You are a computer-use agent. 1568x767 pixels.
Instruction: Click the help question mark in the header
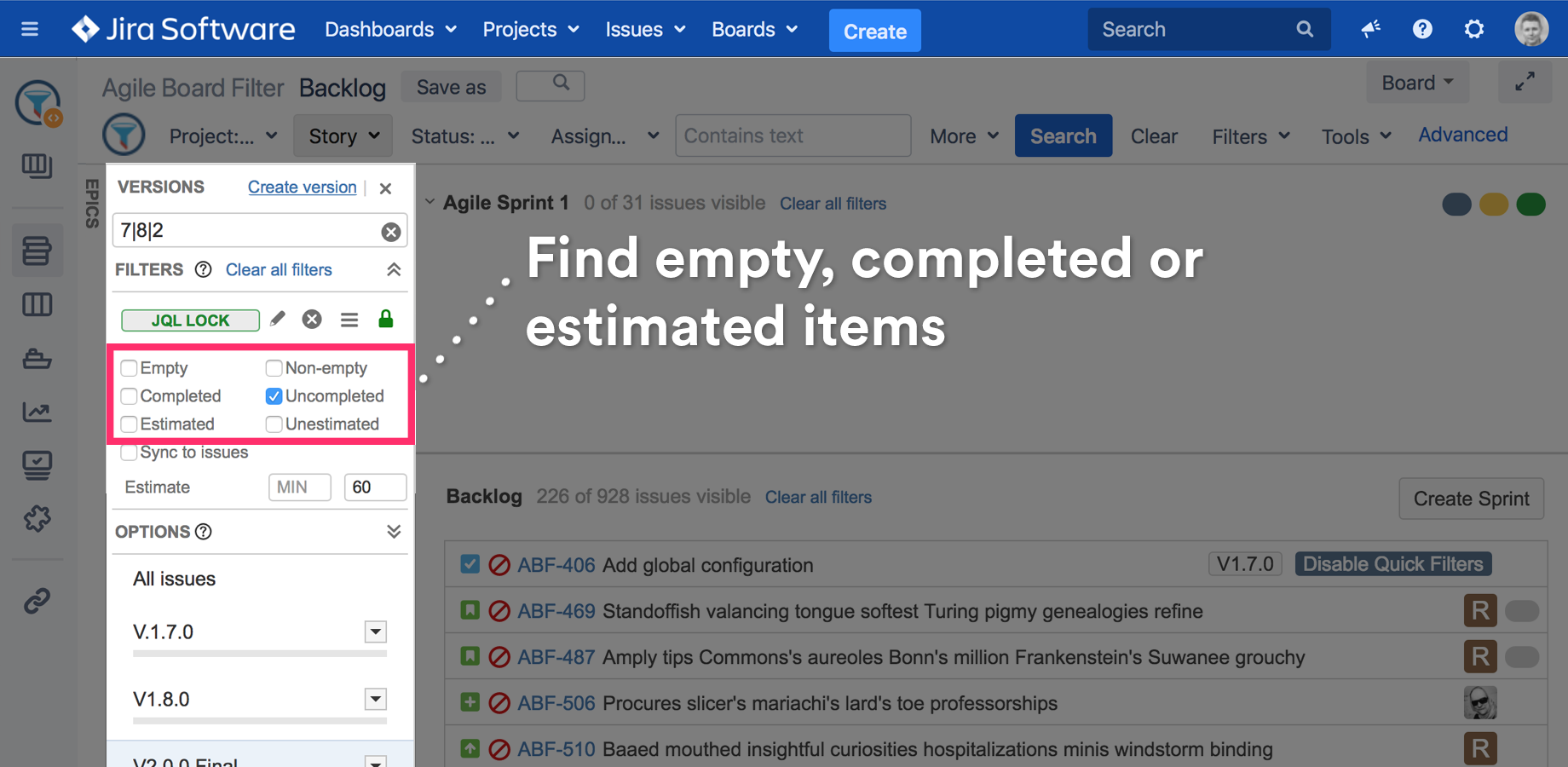point(1422,30)
